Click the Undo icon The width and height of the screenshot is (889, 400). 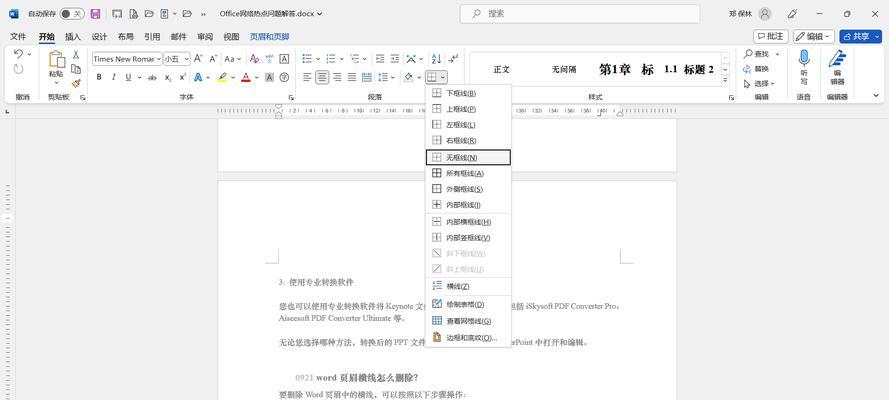click(x=18, y=54)
